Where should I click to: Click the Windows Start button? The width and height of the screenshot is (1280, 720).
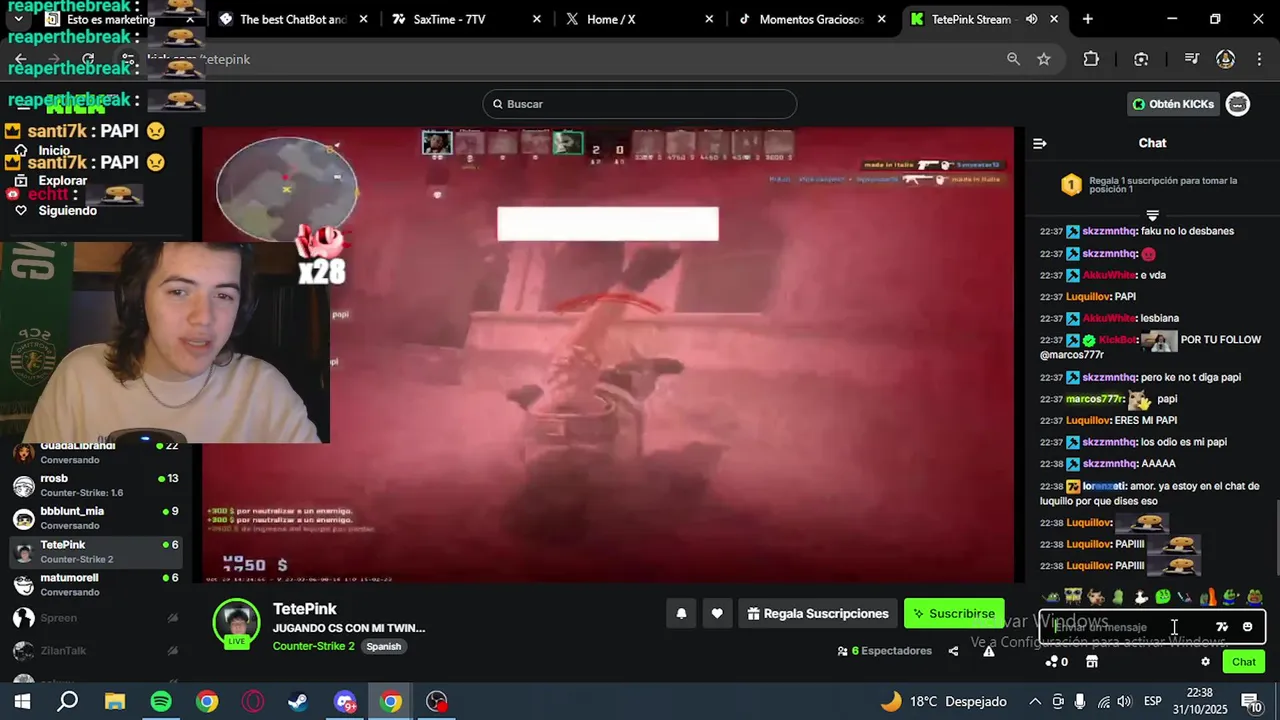(22, 702)
